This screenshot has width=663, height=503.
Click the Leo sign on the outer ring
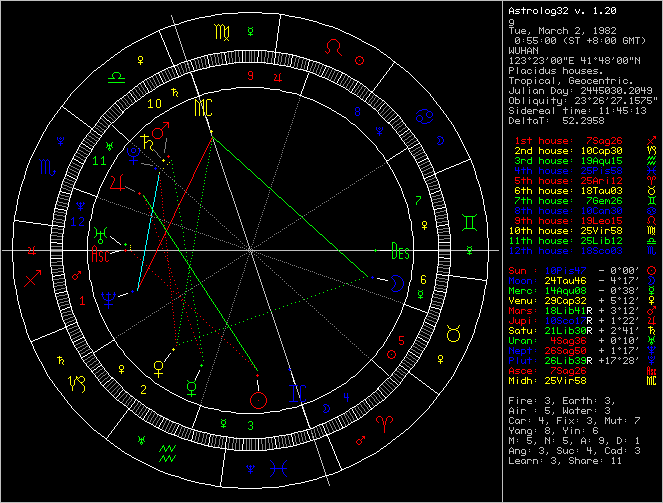coord(341,46)
